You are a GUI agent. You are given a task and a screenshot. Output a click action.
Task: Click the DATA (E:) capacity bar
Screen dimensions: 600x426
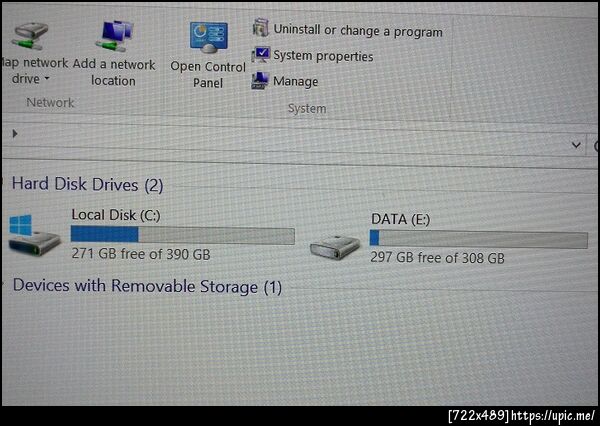pos(479,239)
